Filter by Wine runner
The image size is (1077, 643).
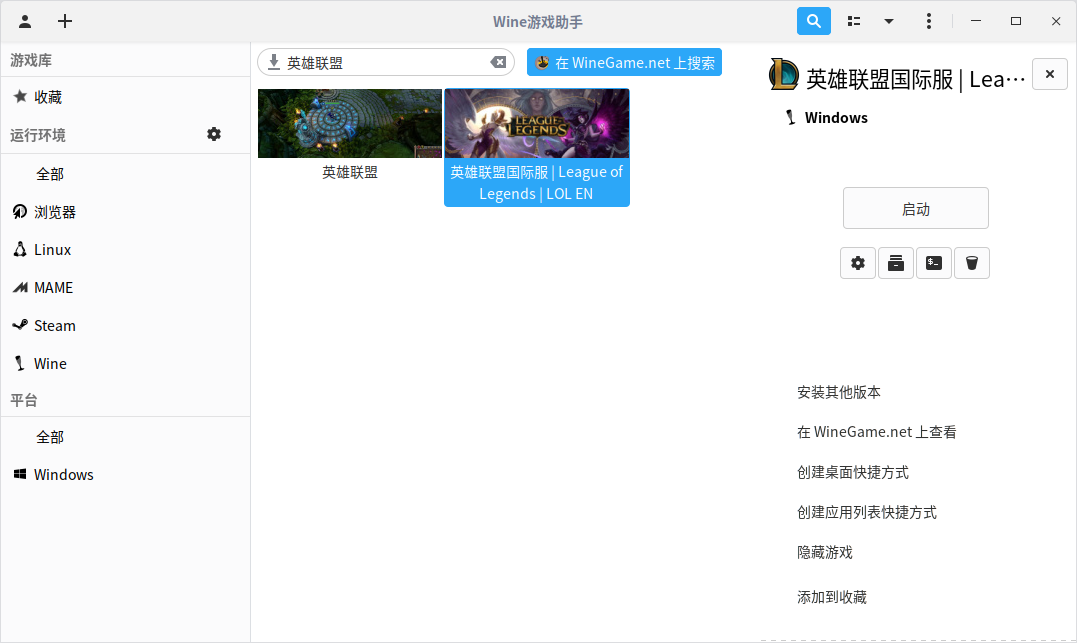click(125, 363)
